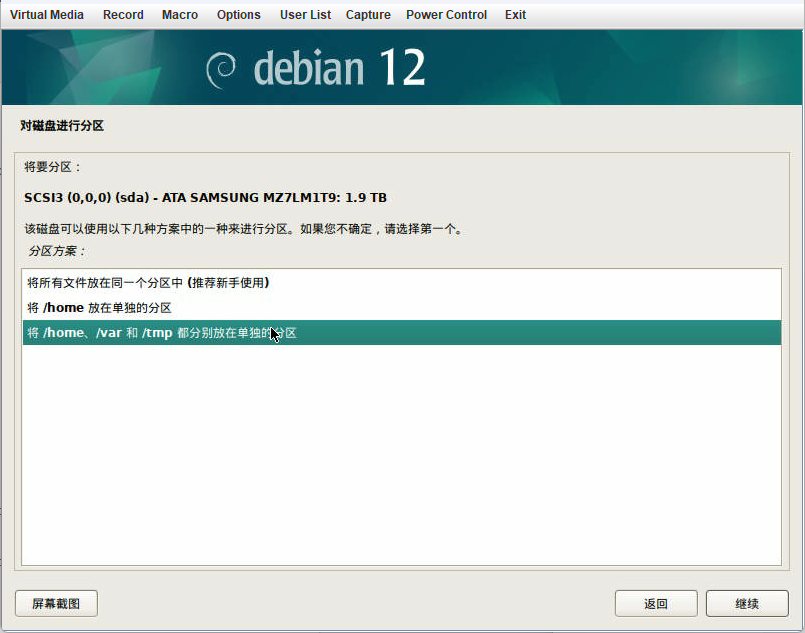Open the Power Control menu
This screenshot has width=805, height=633.
(x=447, y=15)
